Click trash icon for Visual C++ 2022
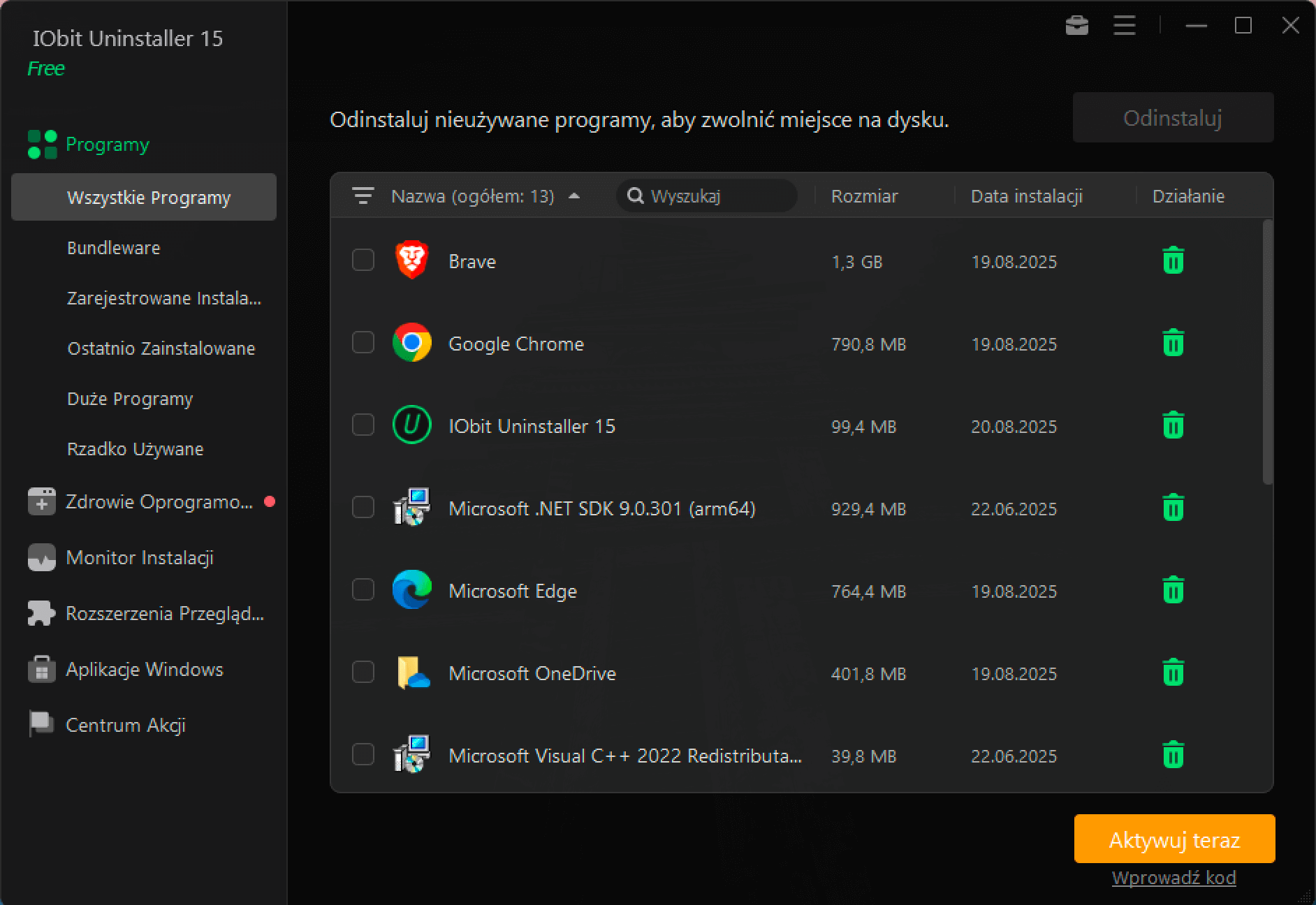 click(1173, 755)
